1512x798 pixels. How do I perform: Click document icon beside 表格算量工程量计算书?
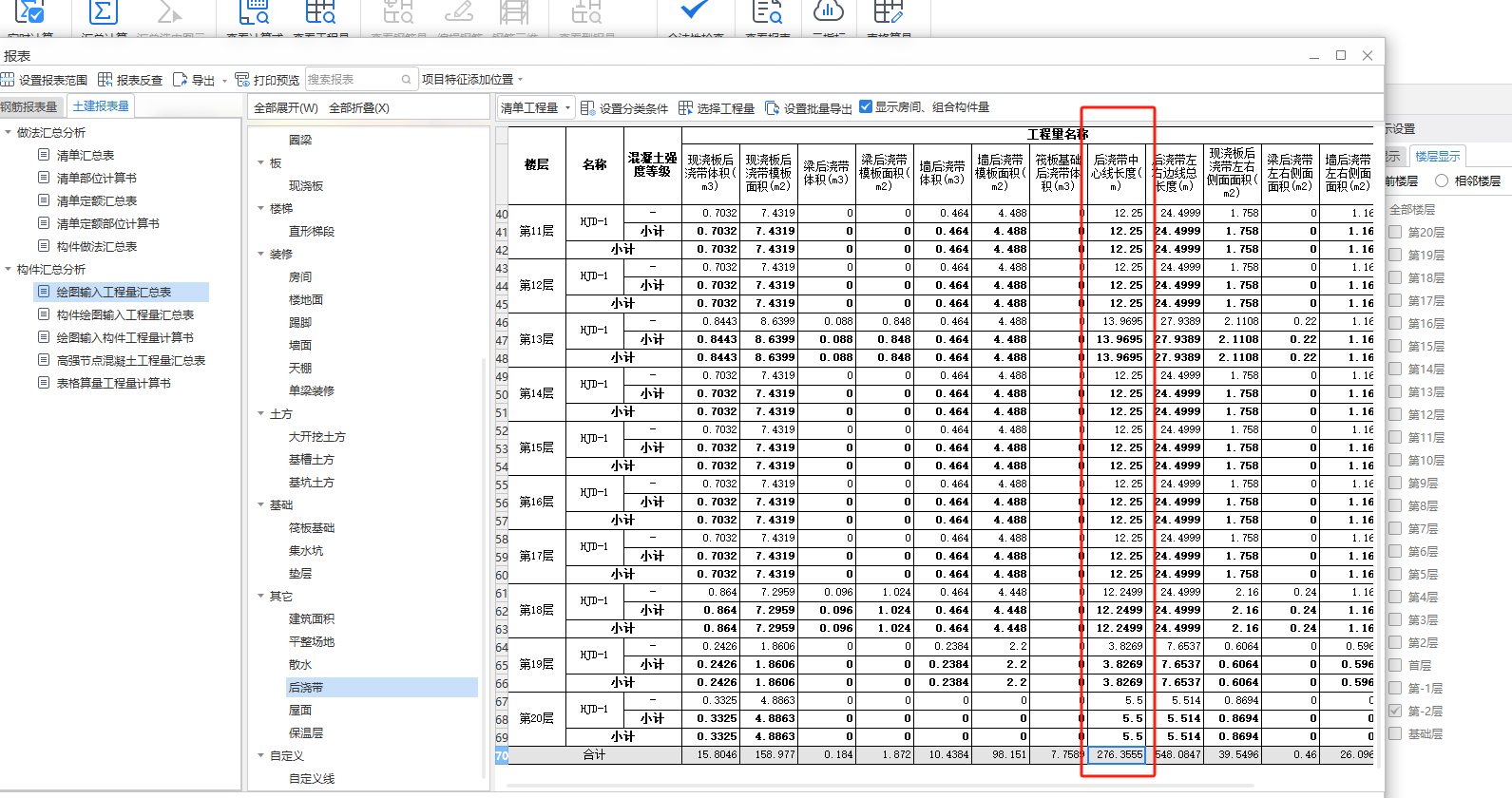click(x=44, y=382)
